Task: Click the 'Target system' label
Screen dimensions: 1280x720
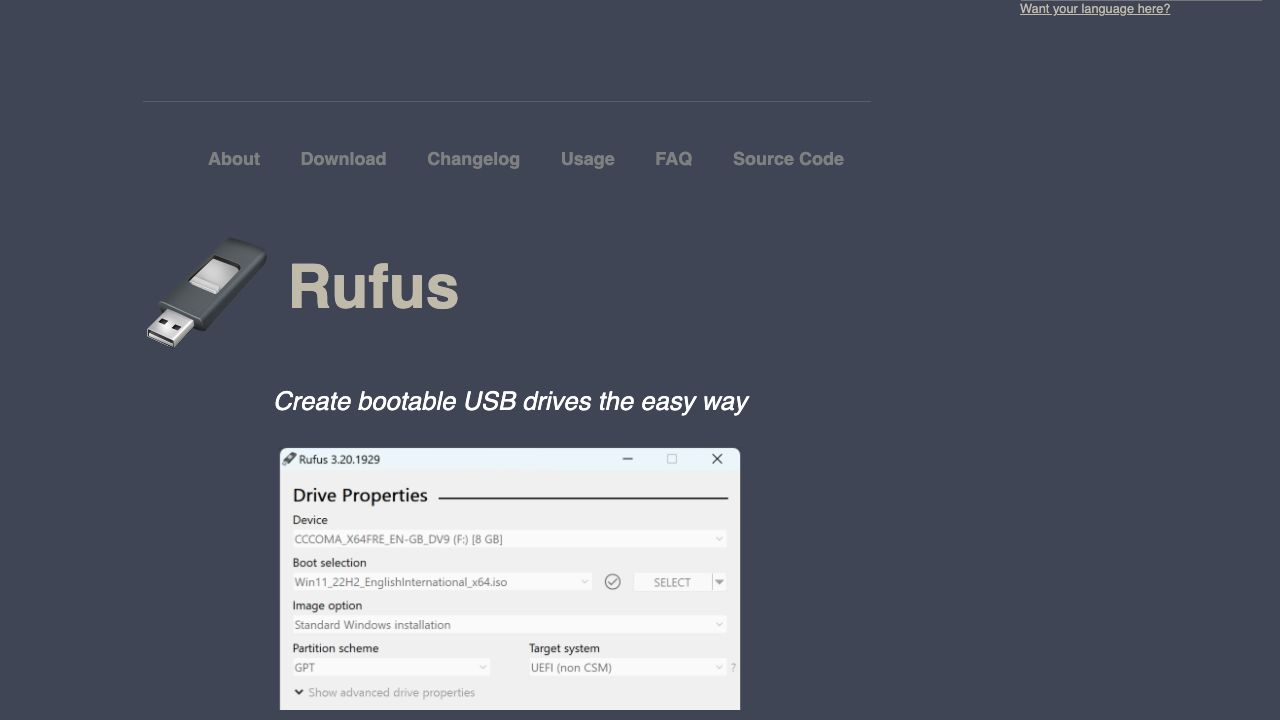Action: click(564, 648)
